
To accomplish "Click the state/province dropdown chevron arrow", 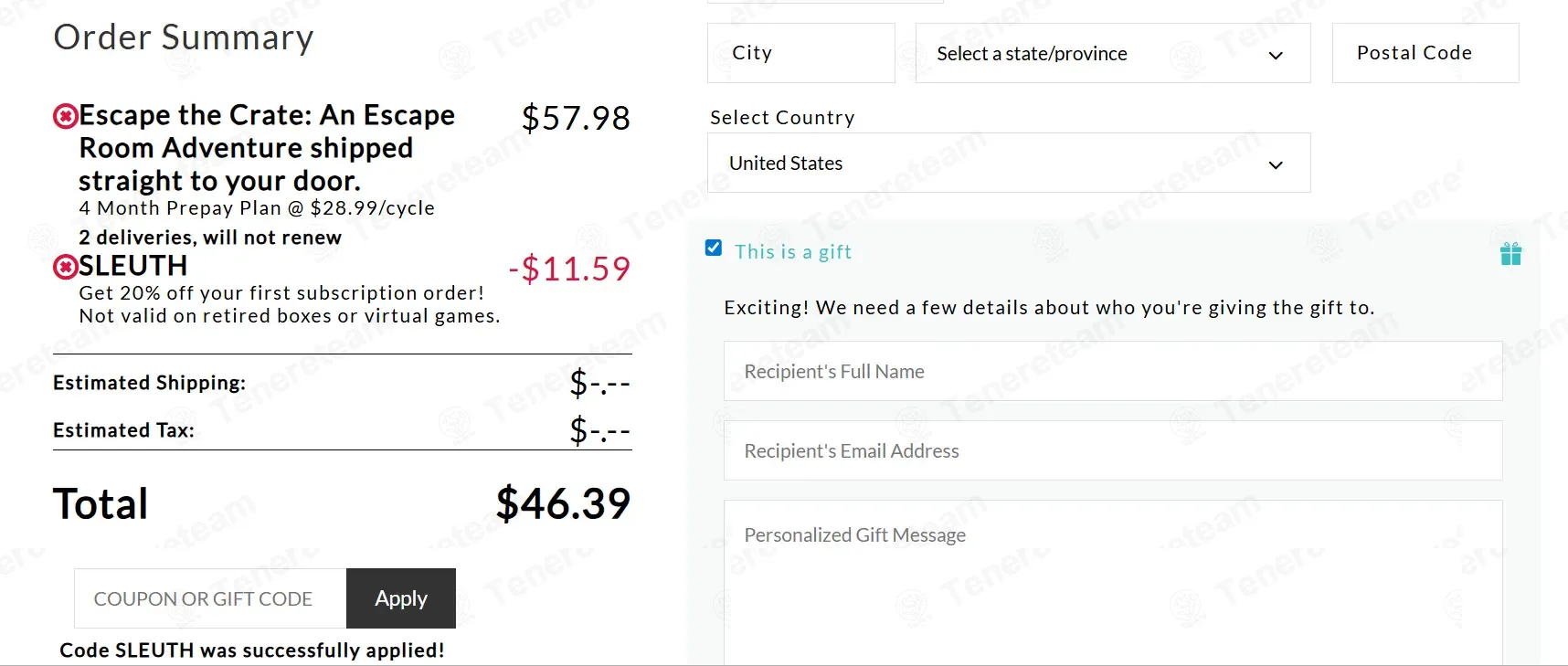I will [x=1276, y=56].
